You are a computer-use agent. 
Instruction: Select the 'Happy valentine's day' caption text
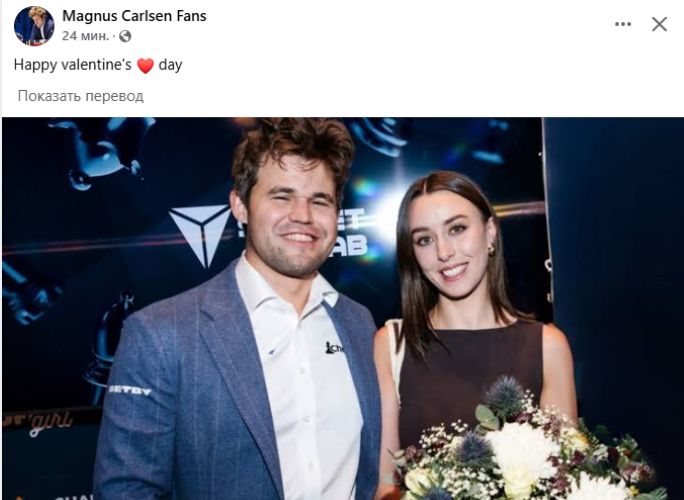[98, 65]
